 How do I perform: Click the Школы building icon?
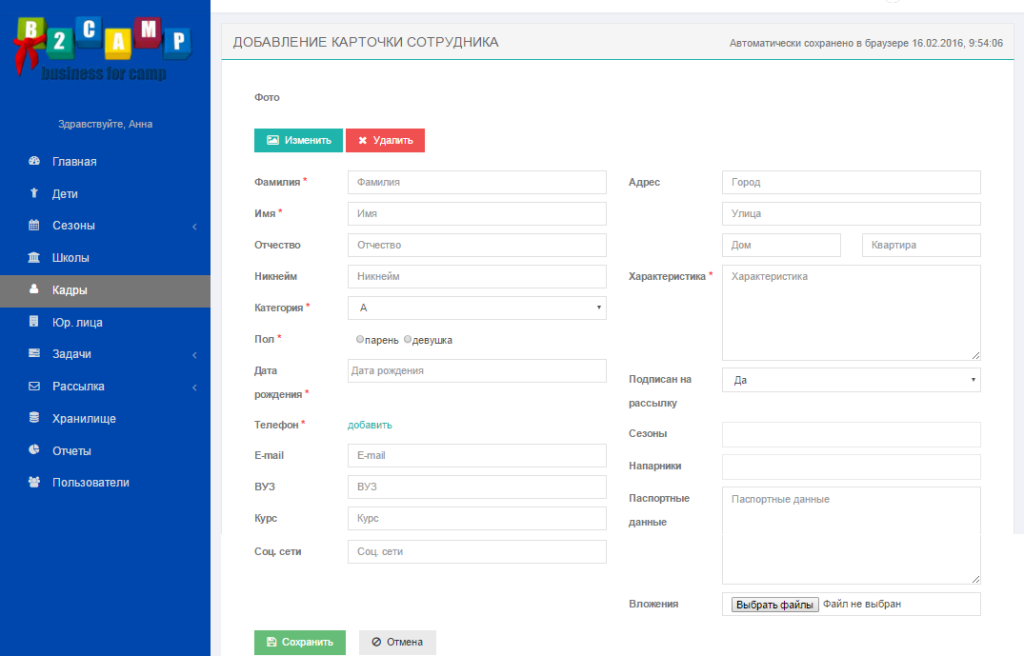pos(34,257)
